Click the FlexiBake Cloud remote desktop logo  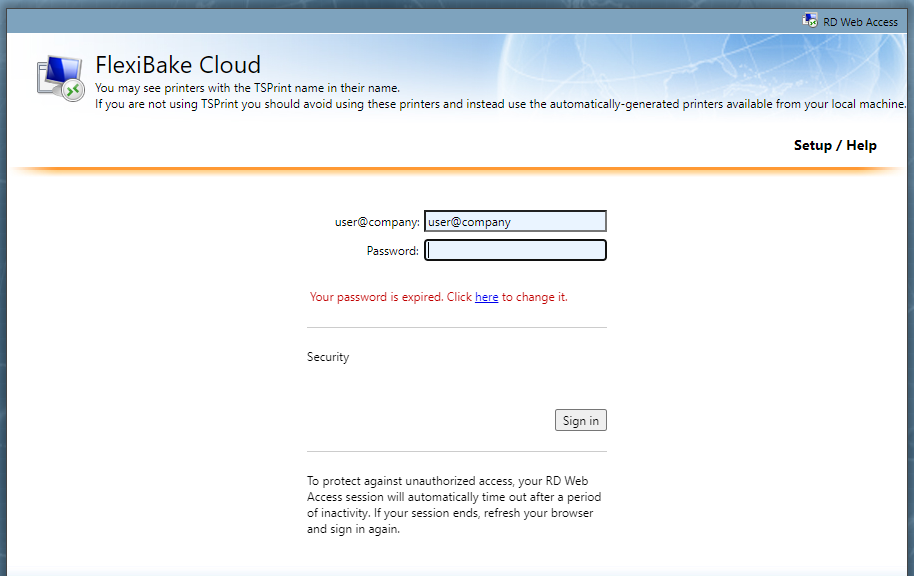coord(61,79)
